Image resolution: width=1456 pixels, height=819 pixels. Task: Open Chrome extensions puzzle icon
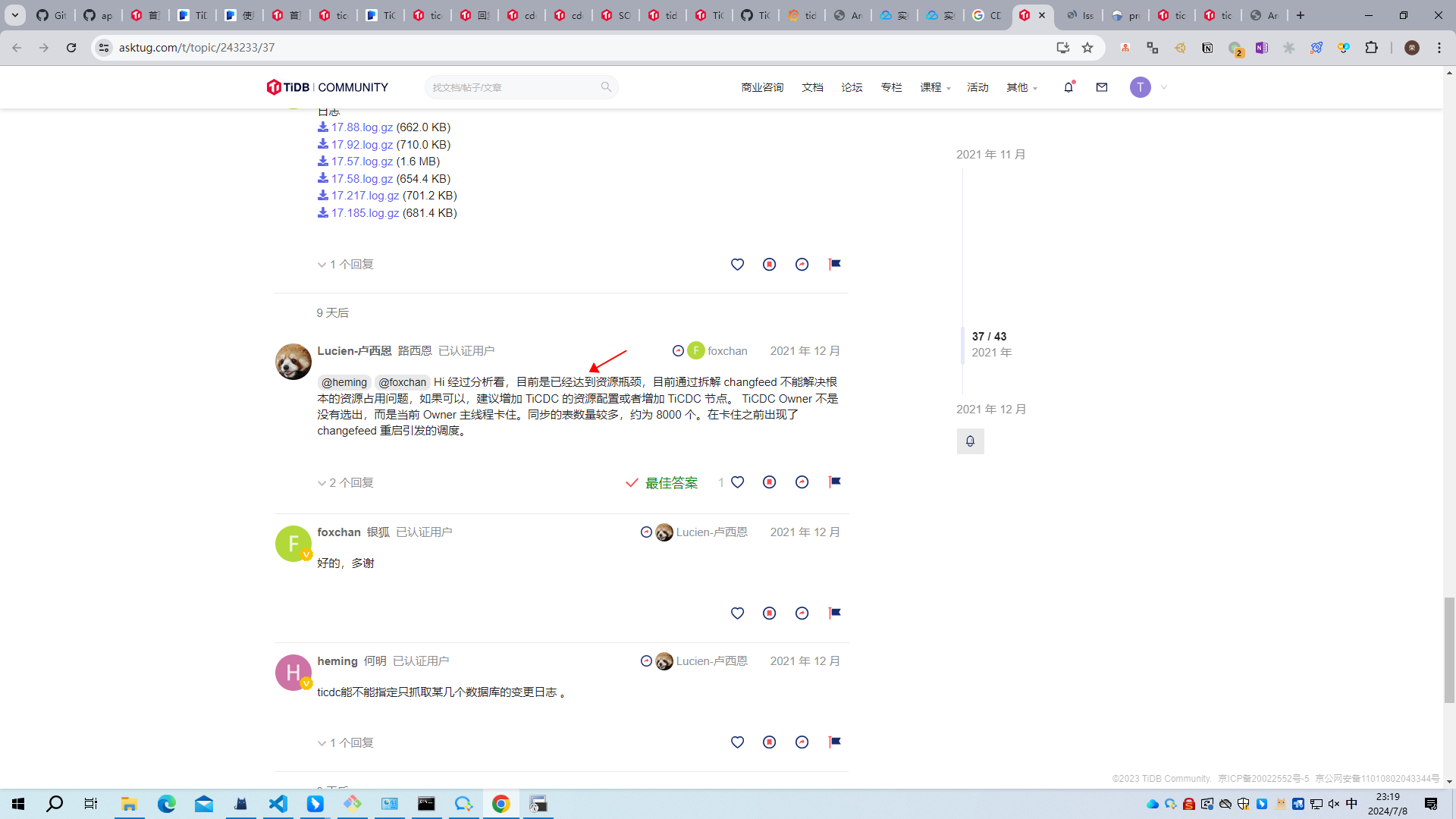click(1371, 48)
